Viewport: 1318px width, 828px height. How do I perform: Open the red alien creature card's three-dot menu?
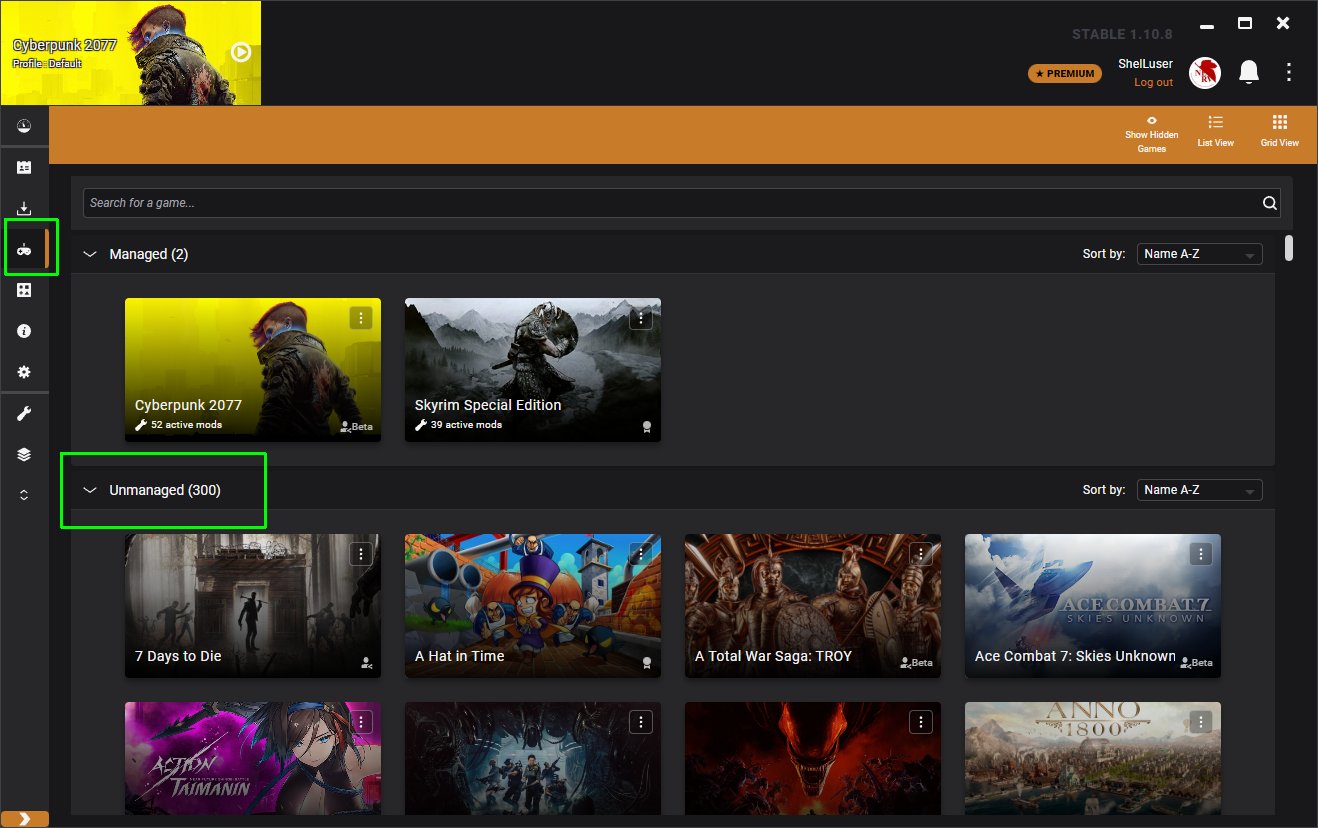click(921, 721)
